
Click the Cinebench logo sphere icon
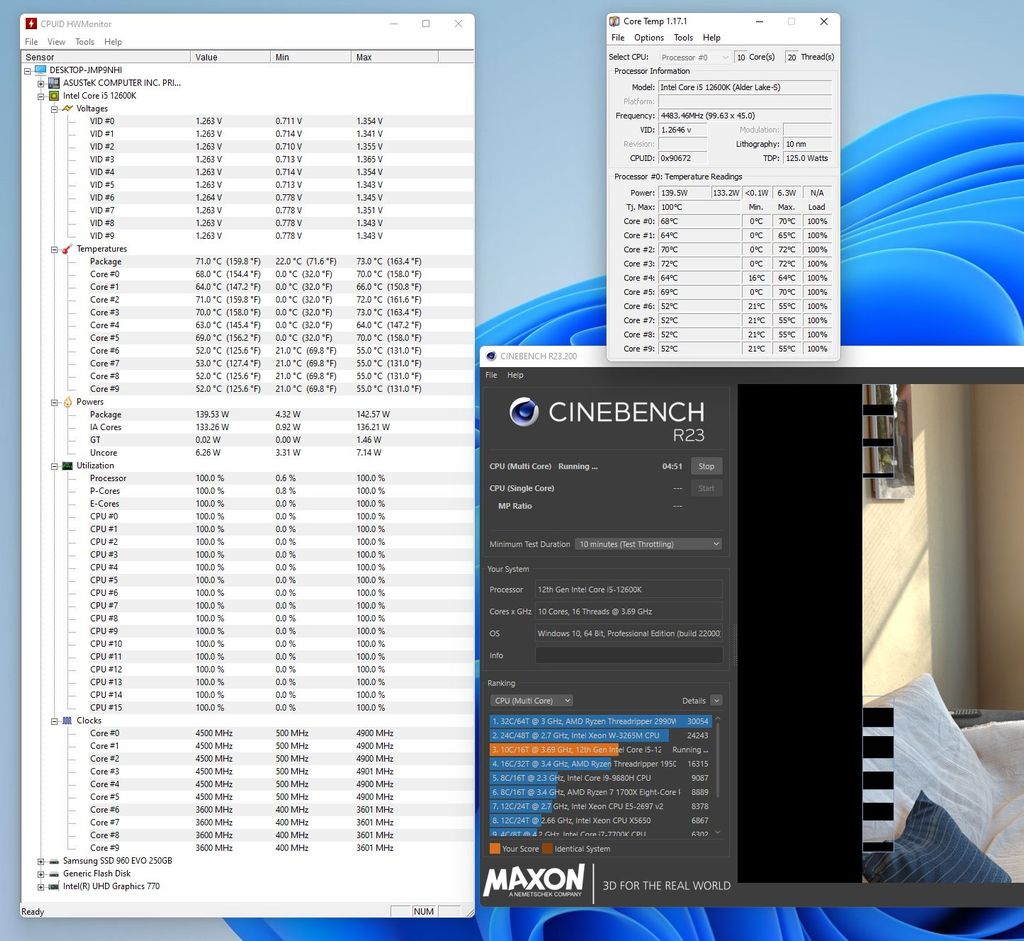(x=524, y=411)
